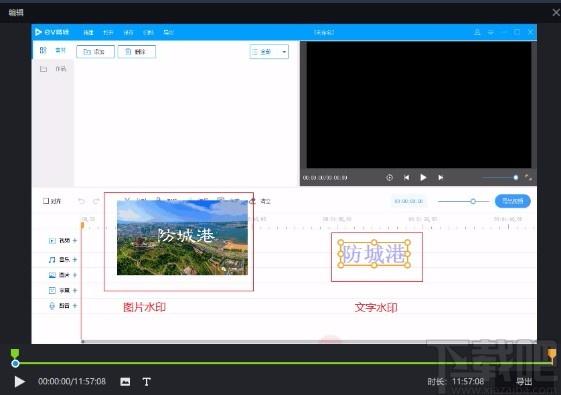Play the video in the outer editor bar
This screenshot has height=395, width=561.
(20, 381)
